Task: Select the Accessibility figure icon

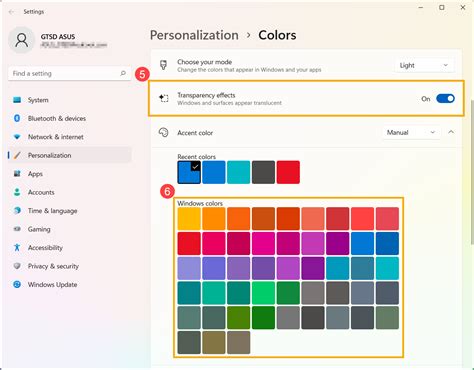Action: click(17, 247)
